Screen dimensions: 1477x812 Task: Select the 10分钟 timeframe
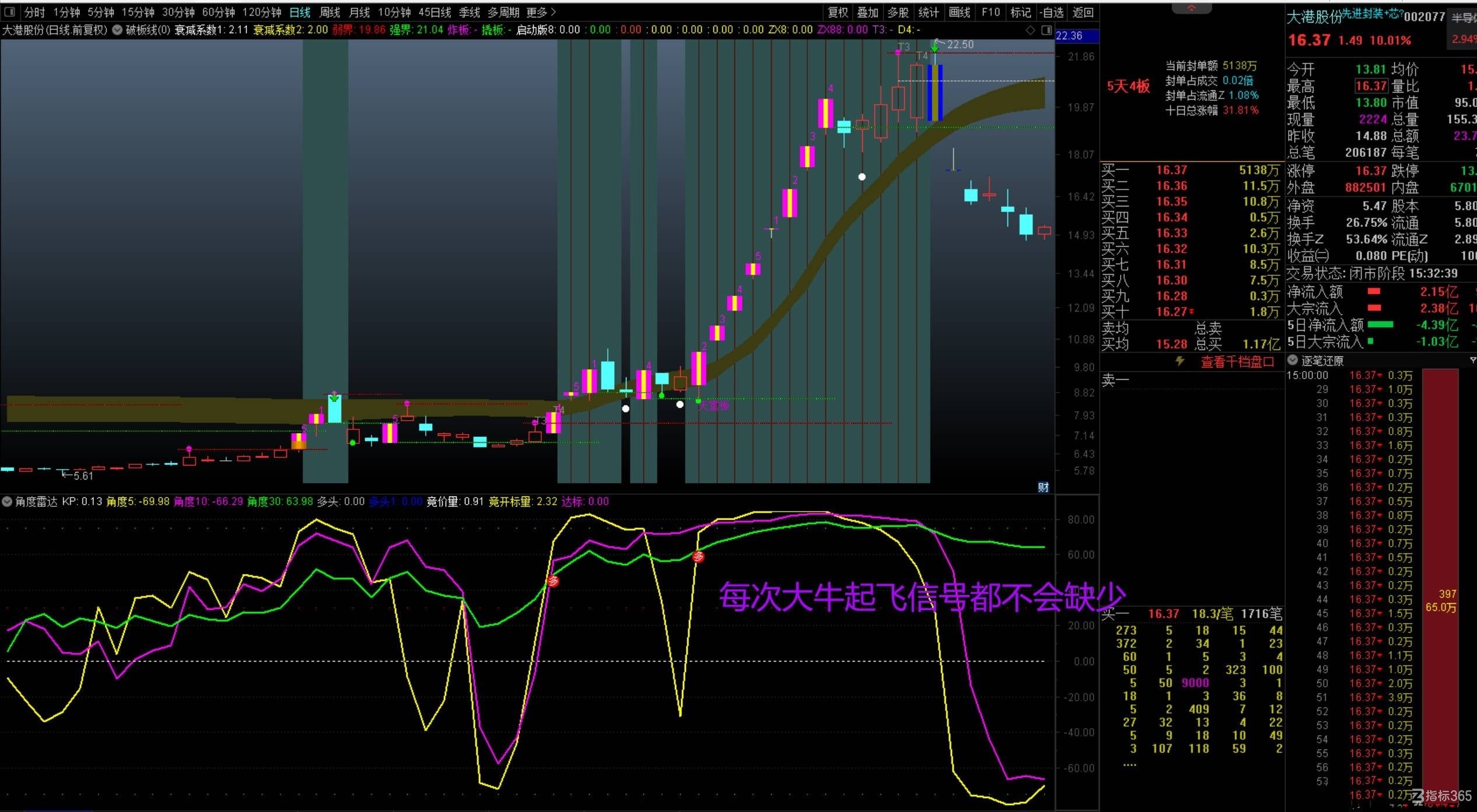tap(394, 12)
